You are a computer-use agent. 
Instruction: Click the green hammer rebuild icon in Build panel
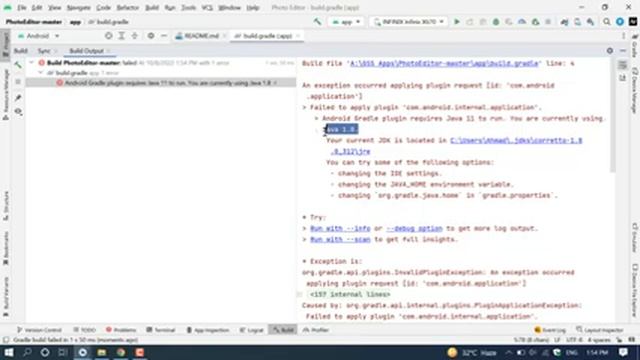coord(18,65)
